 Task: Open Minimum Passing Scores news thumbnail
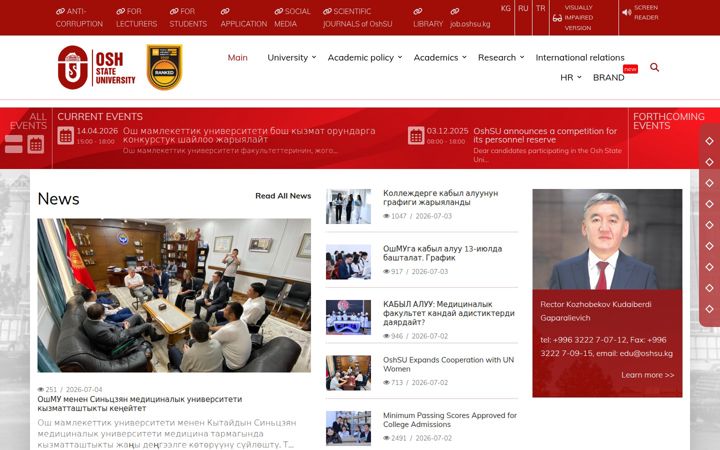click(x=349, y=428)
